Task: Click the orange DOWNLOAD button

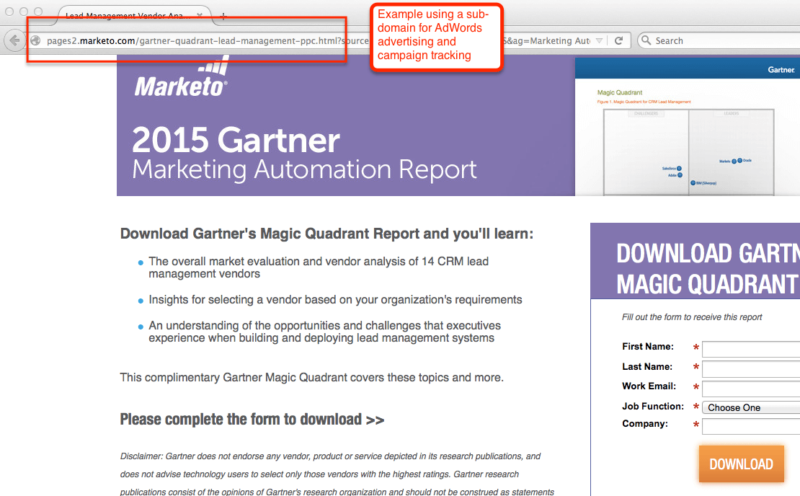Action: 741,464
